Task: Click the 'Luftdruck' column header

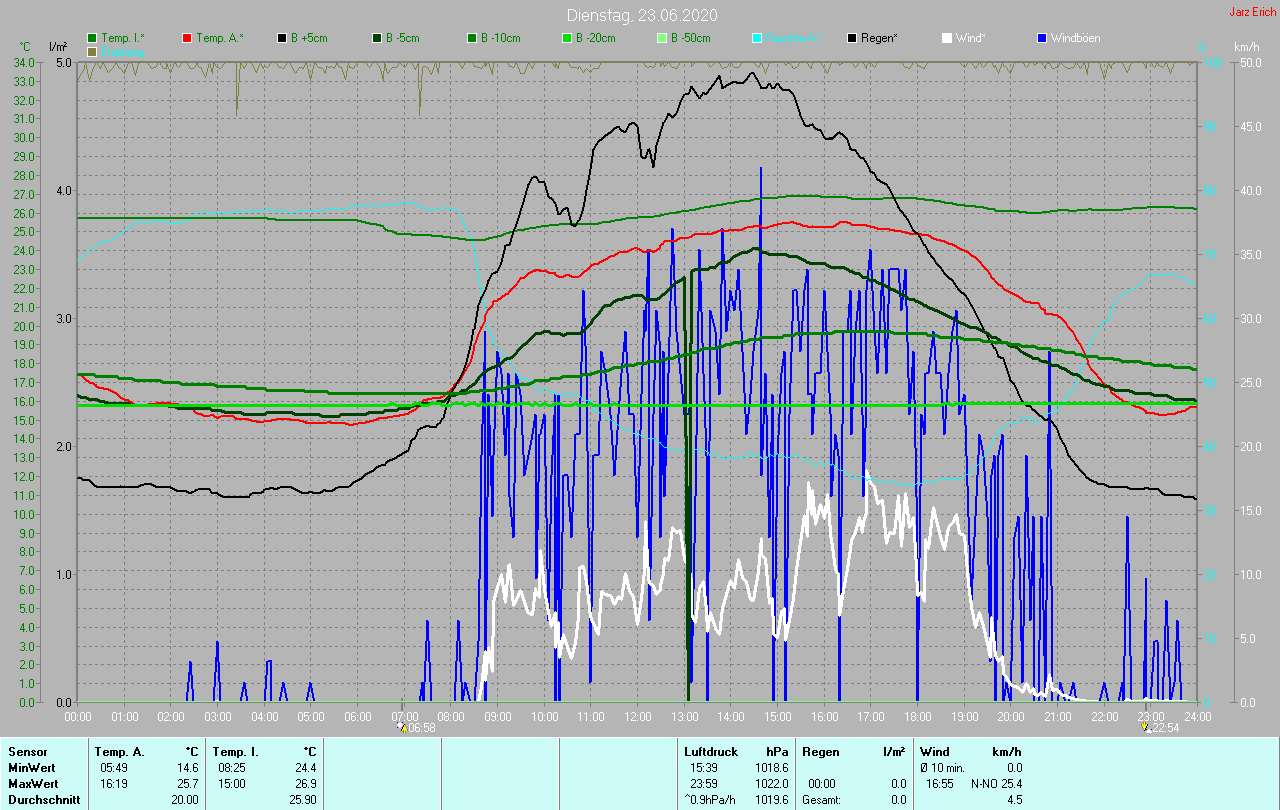Action: 710,751
